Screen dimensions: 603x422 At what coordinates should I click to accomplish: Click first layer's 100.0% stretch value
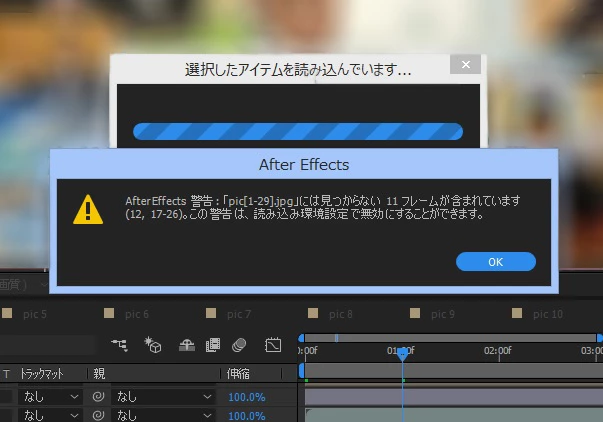pos(247,397)
